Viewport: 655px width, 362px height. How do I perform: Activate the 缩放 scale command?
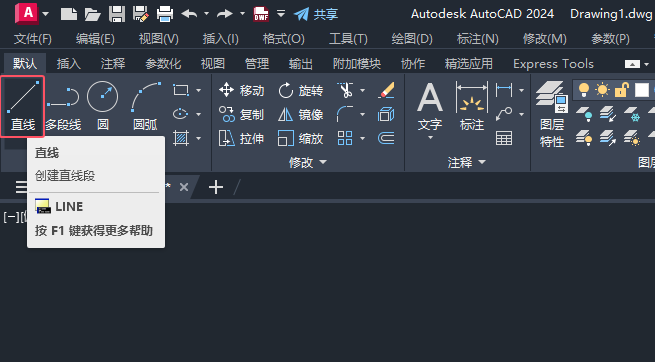coord(300,138)
